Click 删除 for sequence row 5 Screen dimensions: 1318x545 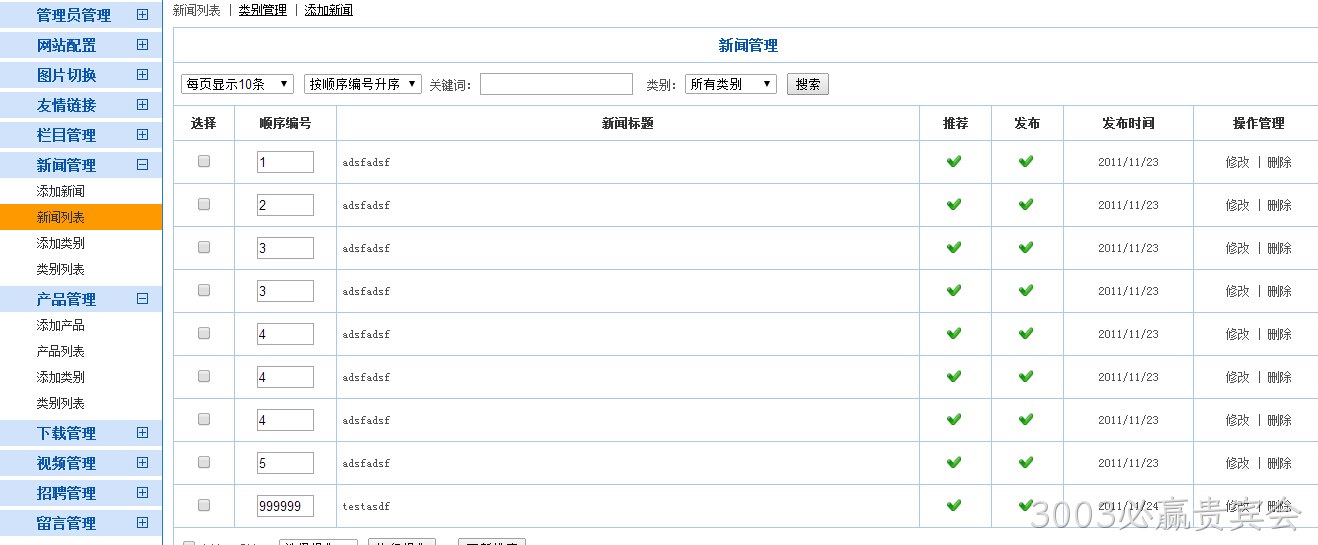click(1279, 463)
